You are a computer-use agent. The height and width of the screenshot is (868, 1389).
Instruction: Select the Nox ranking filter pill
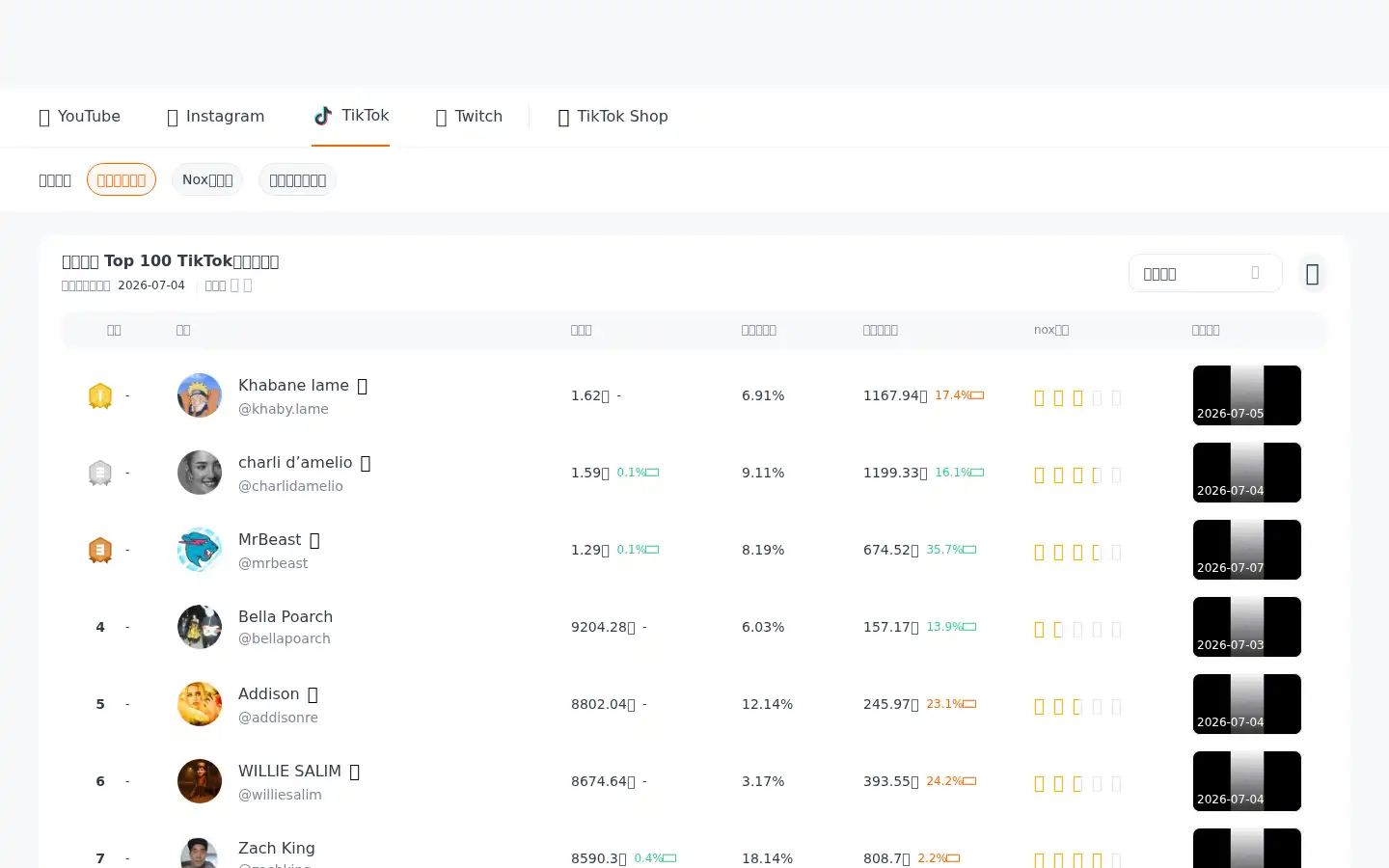pos(207,179)
